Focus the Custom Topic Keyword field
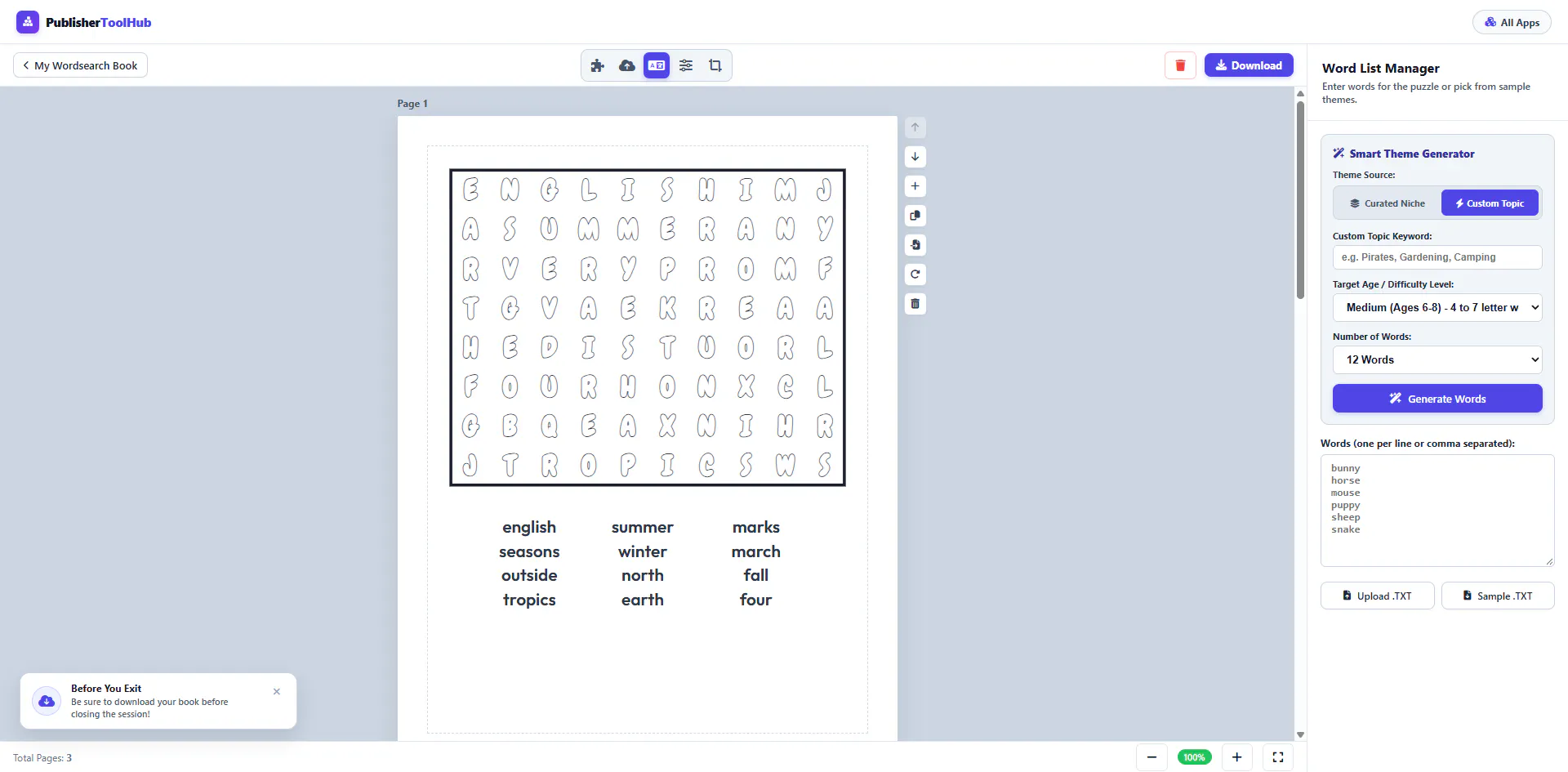This screenshot has width=1568, height=772. point(1437,257)
